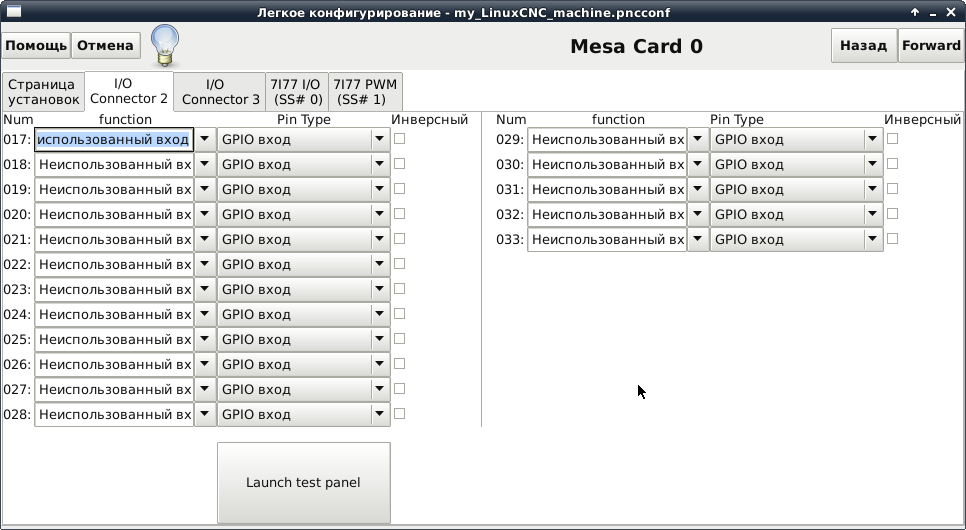The image size is (966, 530).
Task: Open Pin Type dropdown for pin 030
Action: coord(797,165)
